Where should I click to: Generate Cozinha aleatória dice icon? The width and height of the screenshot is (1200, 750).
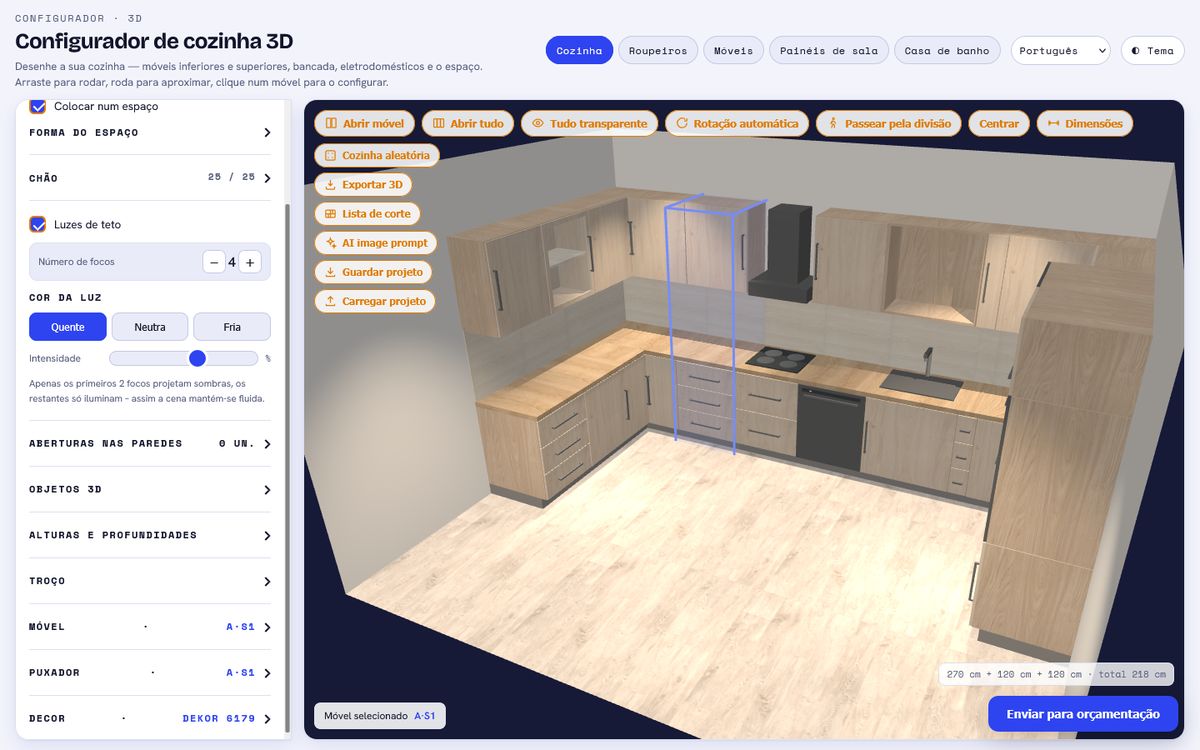330,156
